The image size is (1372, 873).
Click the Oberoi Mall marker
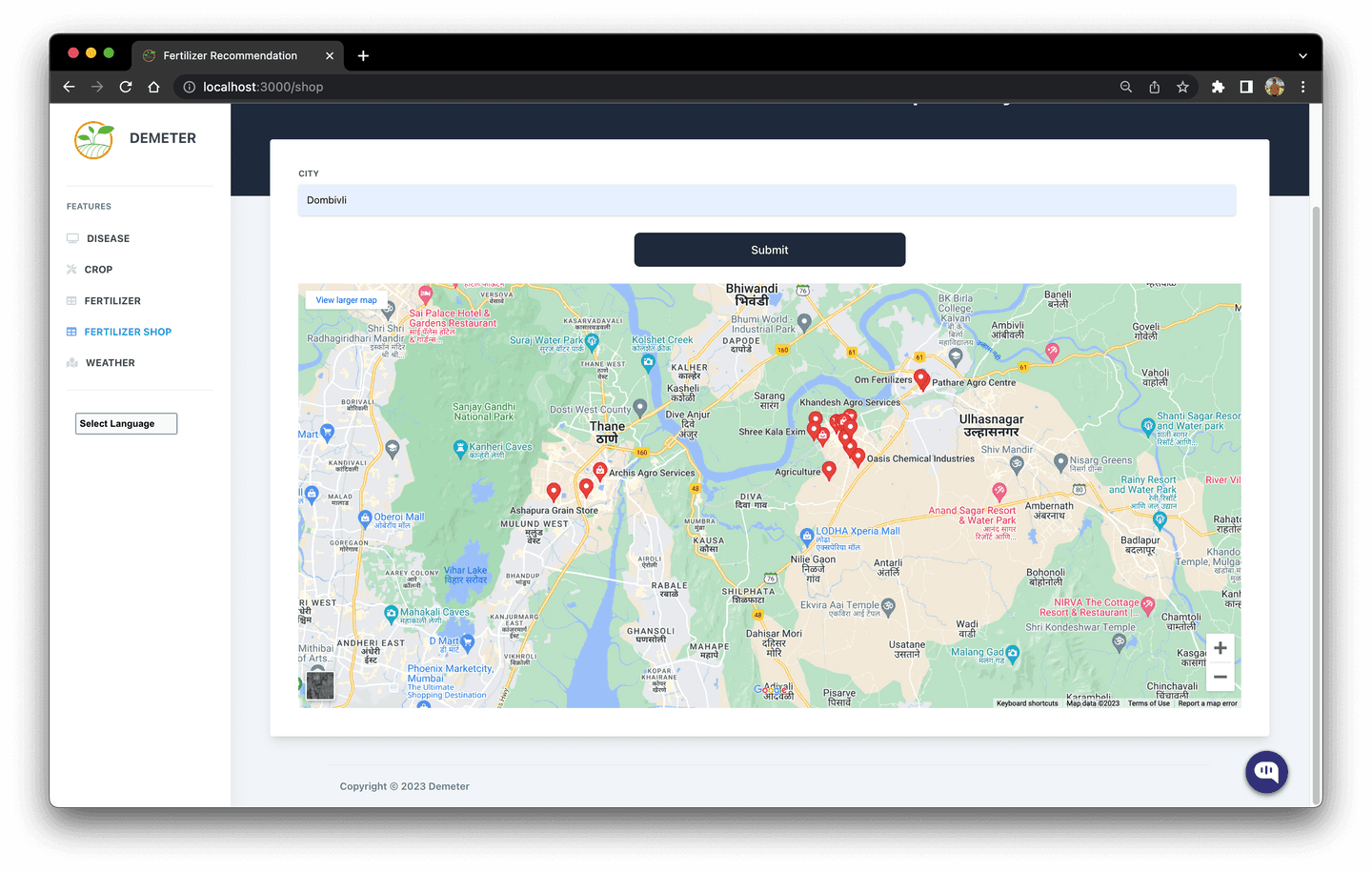pyautogui.click(x=365, y=518)
